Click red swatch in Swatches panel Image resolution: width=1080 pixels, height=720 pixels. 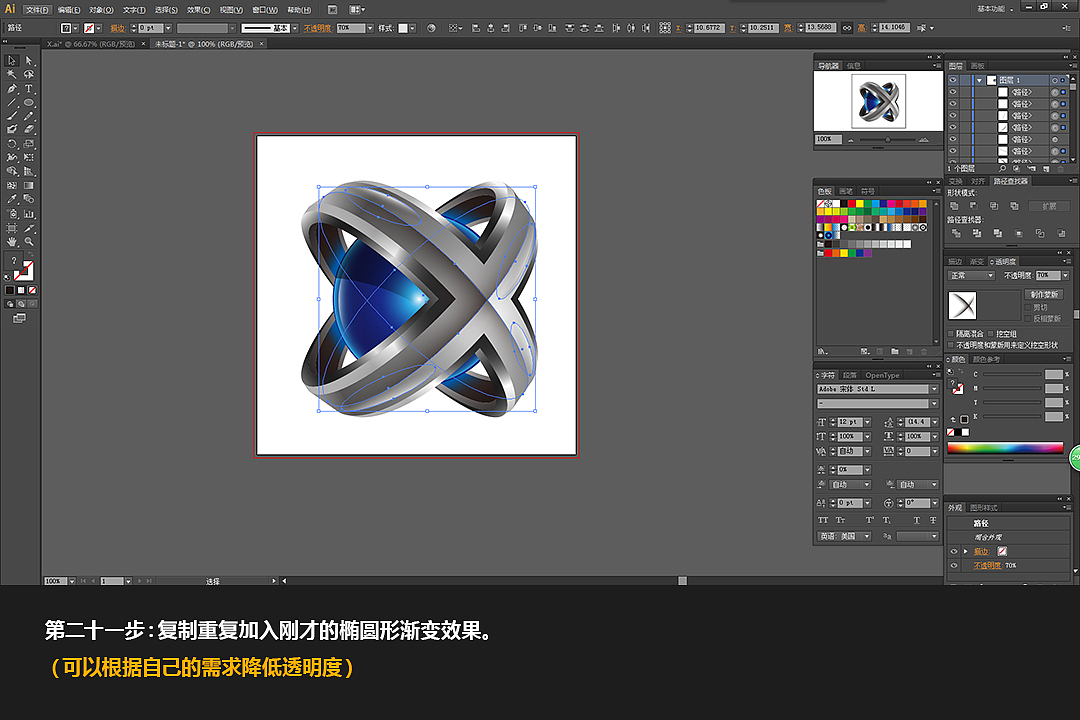click(x=851, y=204)
